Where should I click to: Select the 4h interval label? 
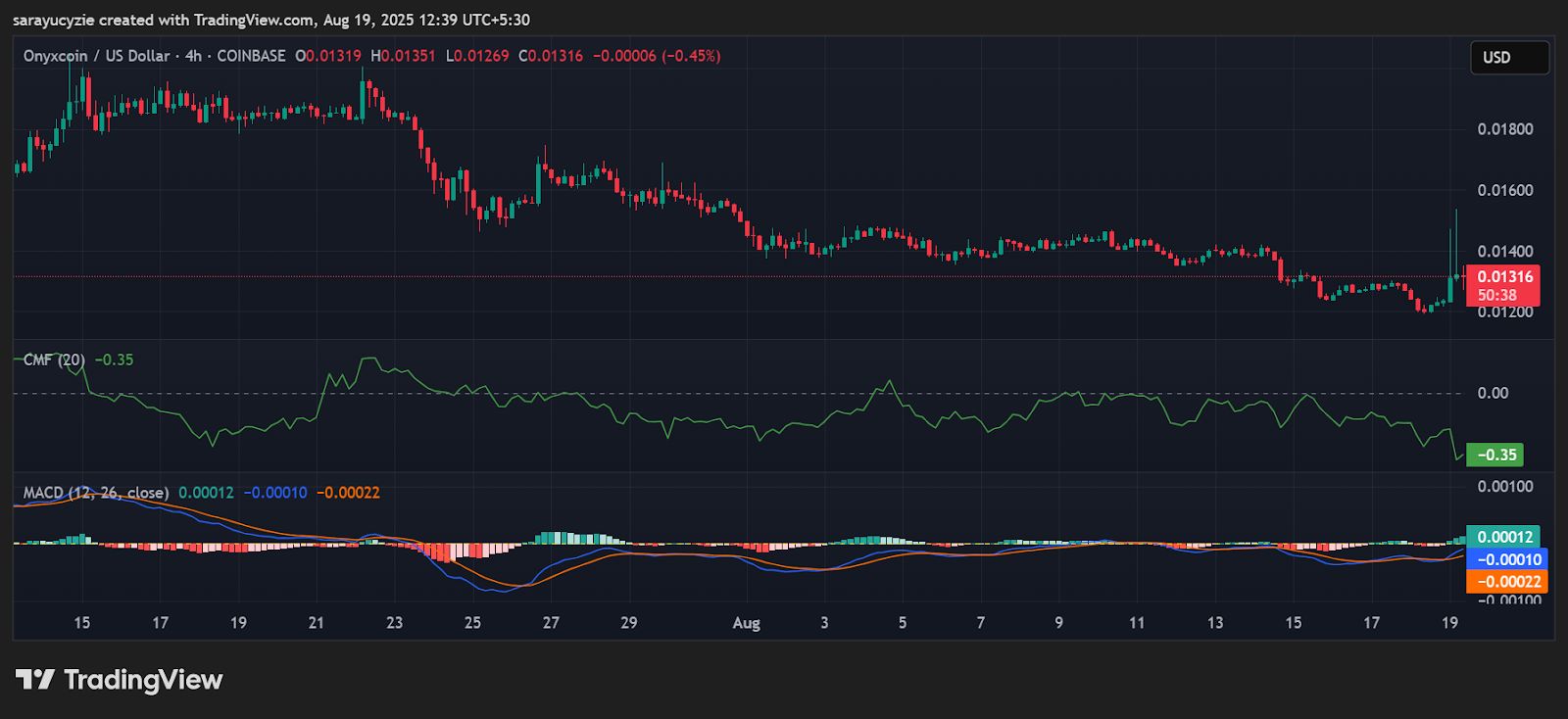point(193,56)
